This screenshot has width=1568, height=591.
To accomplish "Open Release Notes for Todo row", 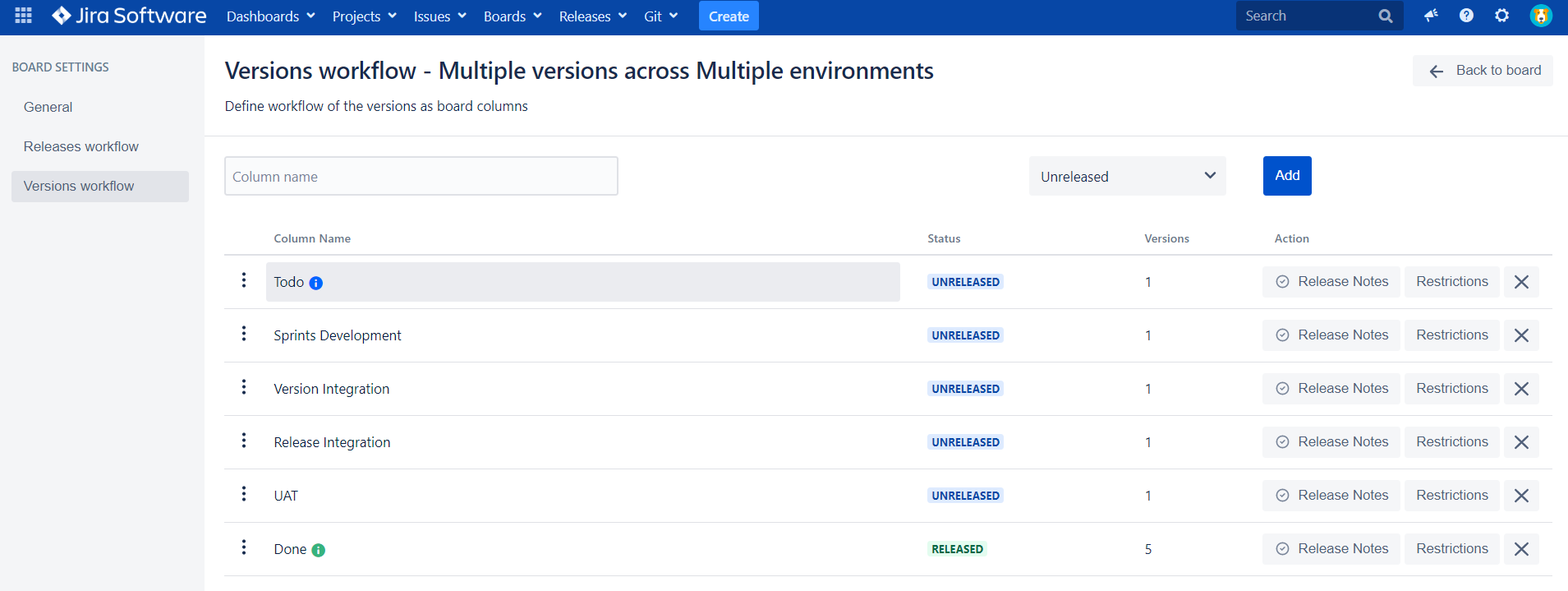I will click(x=1331, y=282).
